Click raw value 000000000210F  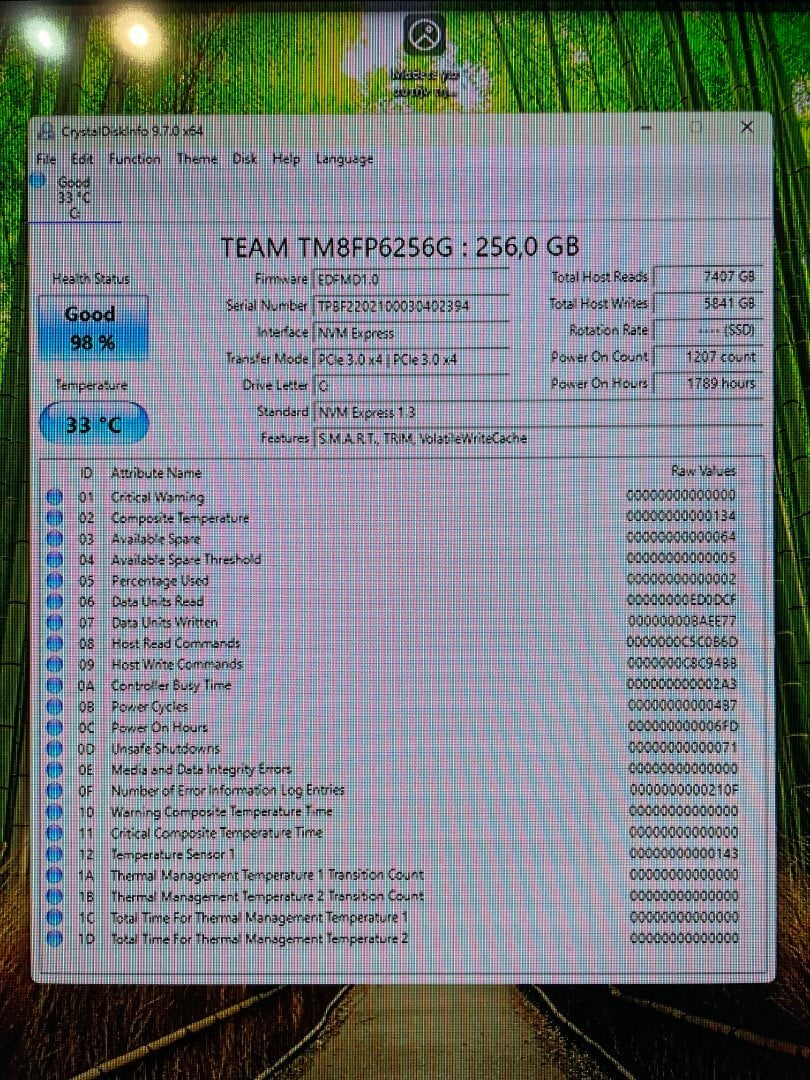pos(683,789)
